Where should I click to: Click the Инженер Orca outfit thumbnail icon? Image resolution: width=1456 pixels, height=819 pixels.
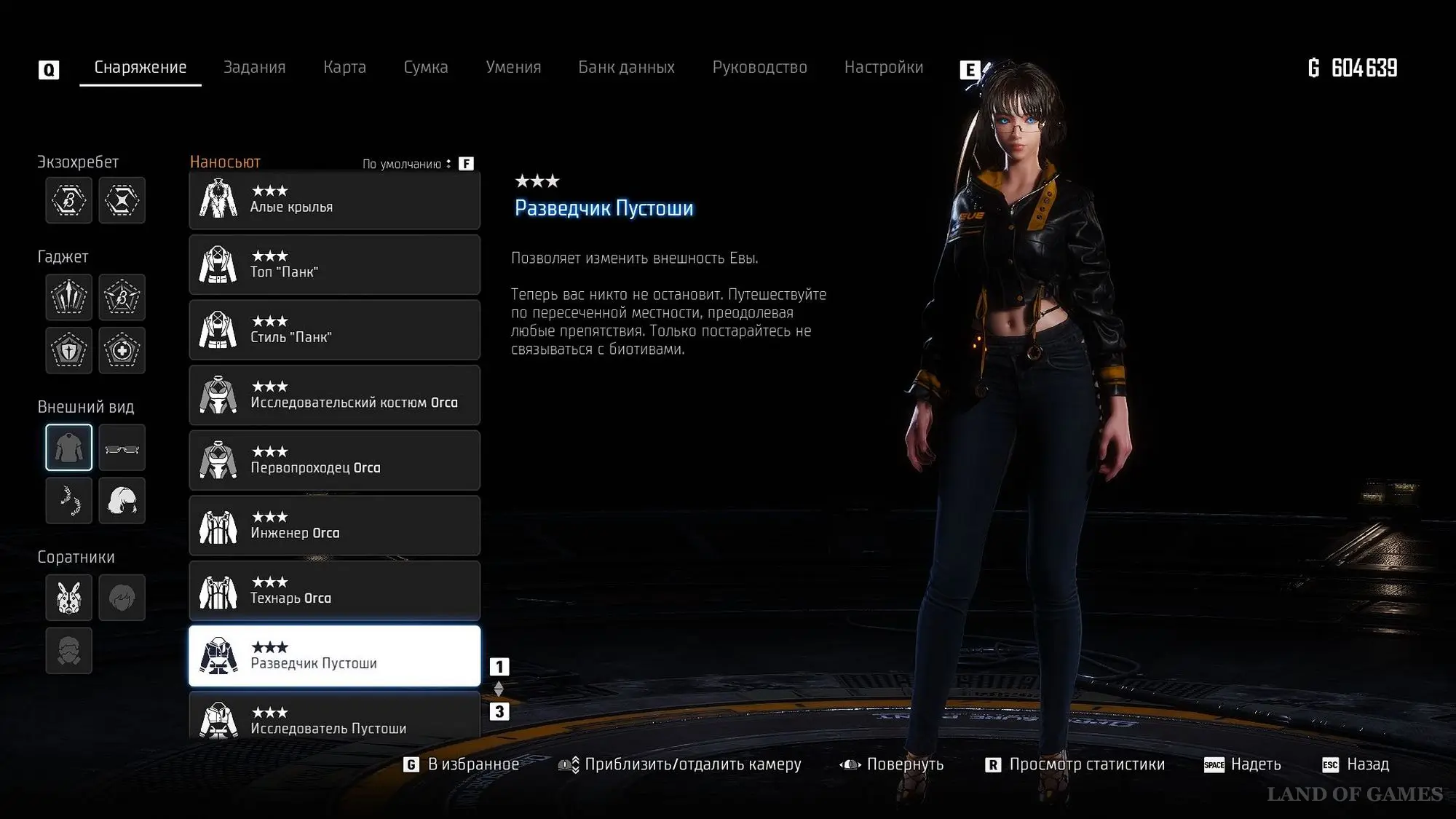pos(218,526)
